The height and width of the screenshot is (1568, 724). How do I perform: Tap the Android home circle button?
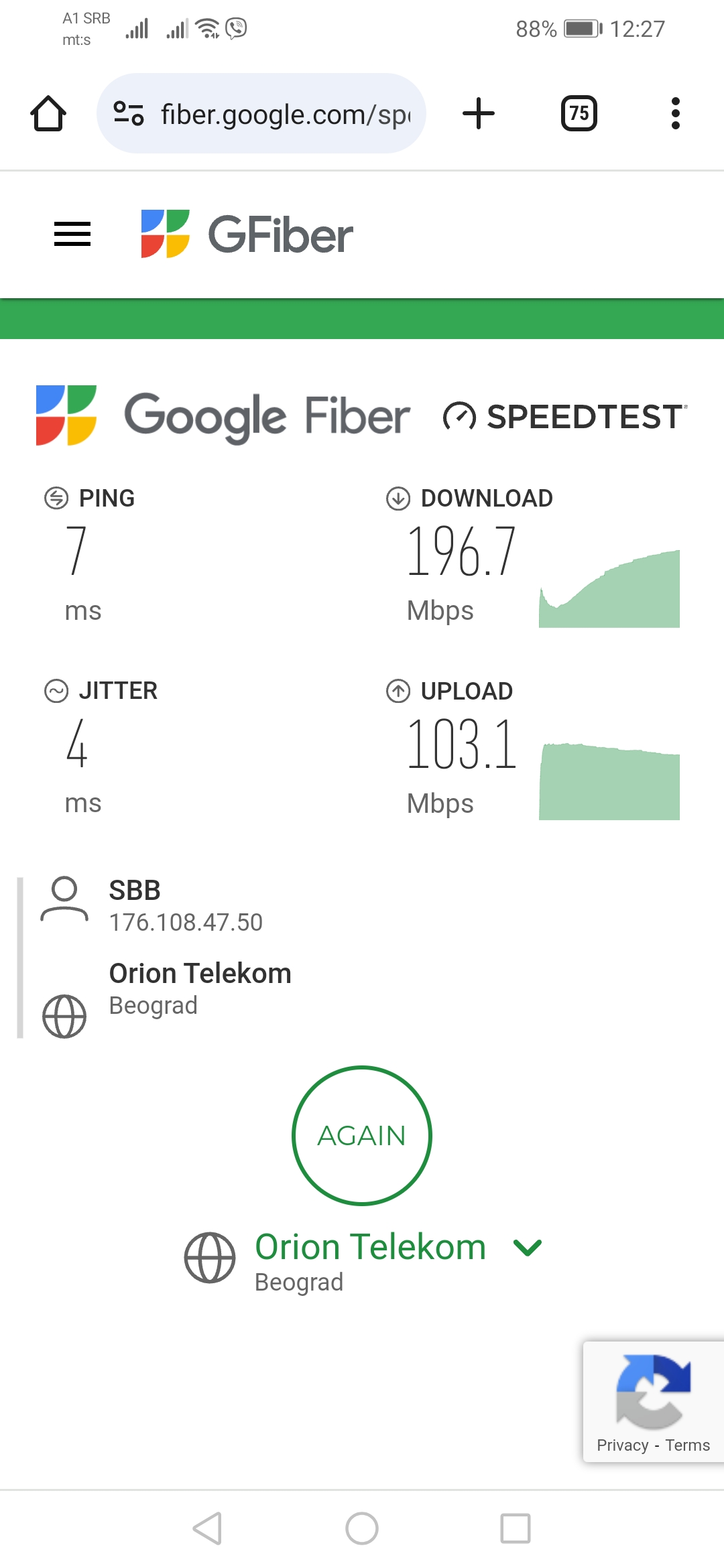pyautogui.click(x=362, y=1528)
